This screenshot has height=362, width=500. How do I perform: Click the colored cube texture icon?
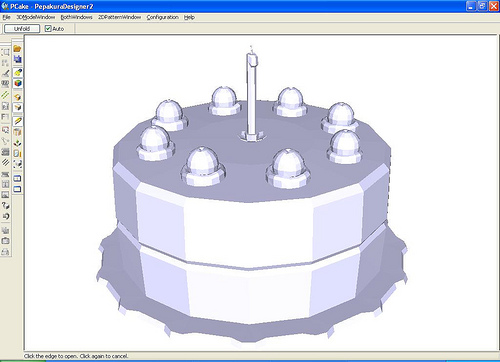(18, 83)
